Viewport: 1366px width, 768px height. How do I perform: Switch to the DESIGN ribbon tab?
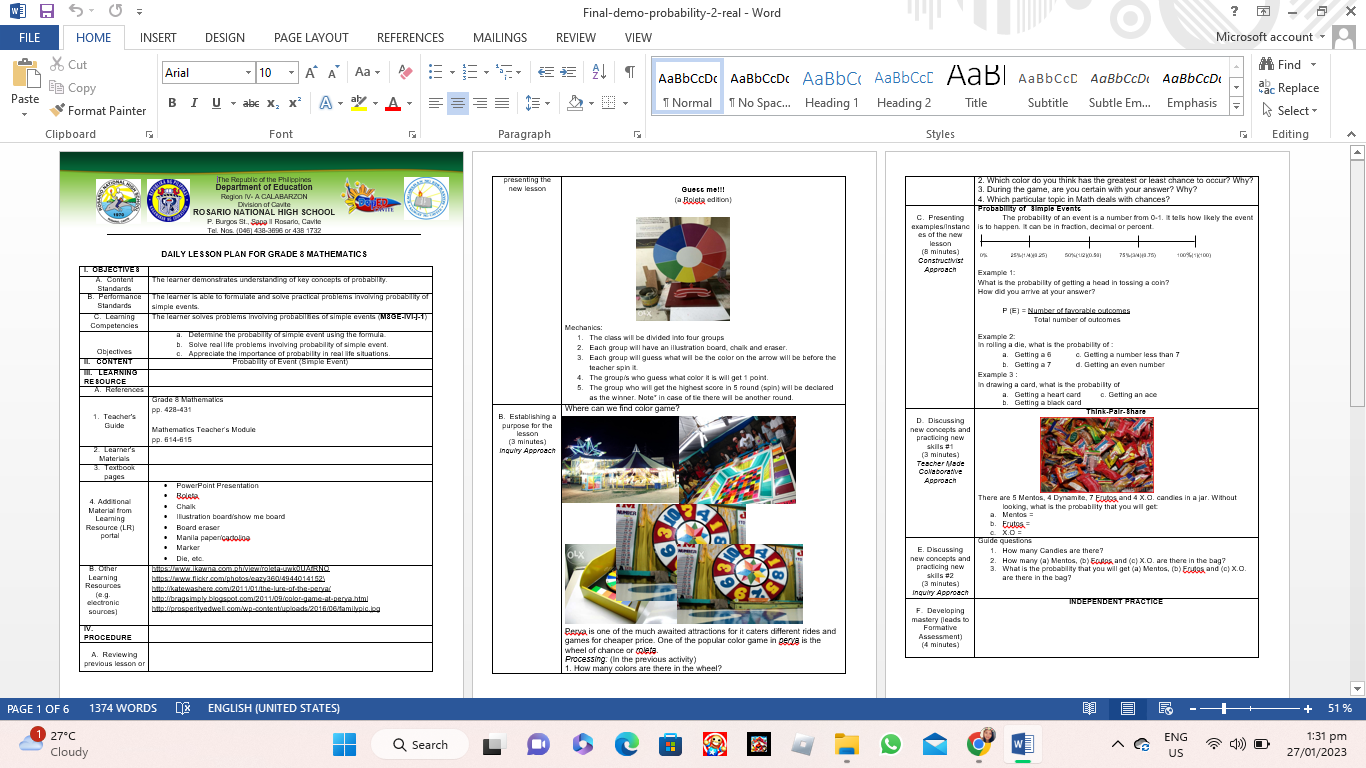(225, 38)
